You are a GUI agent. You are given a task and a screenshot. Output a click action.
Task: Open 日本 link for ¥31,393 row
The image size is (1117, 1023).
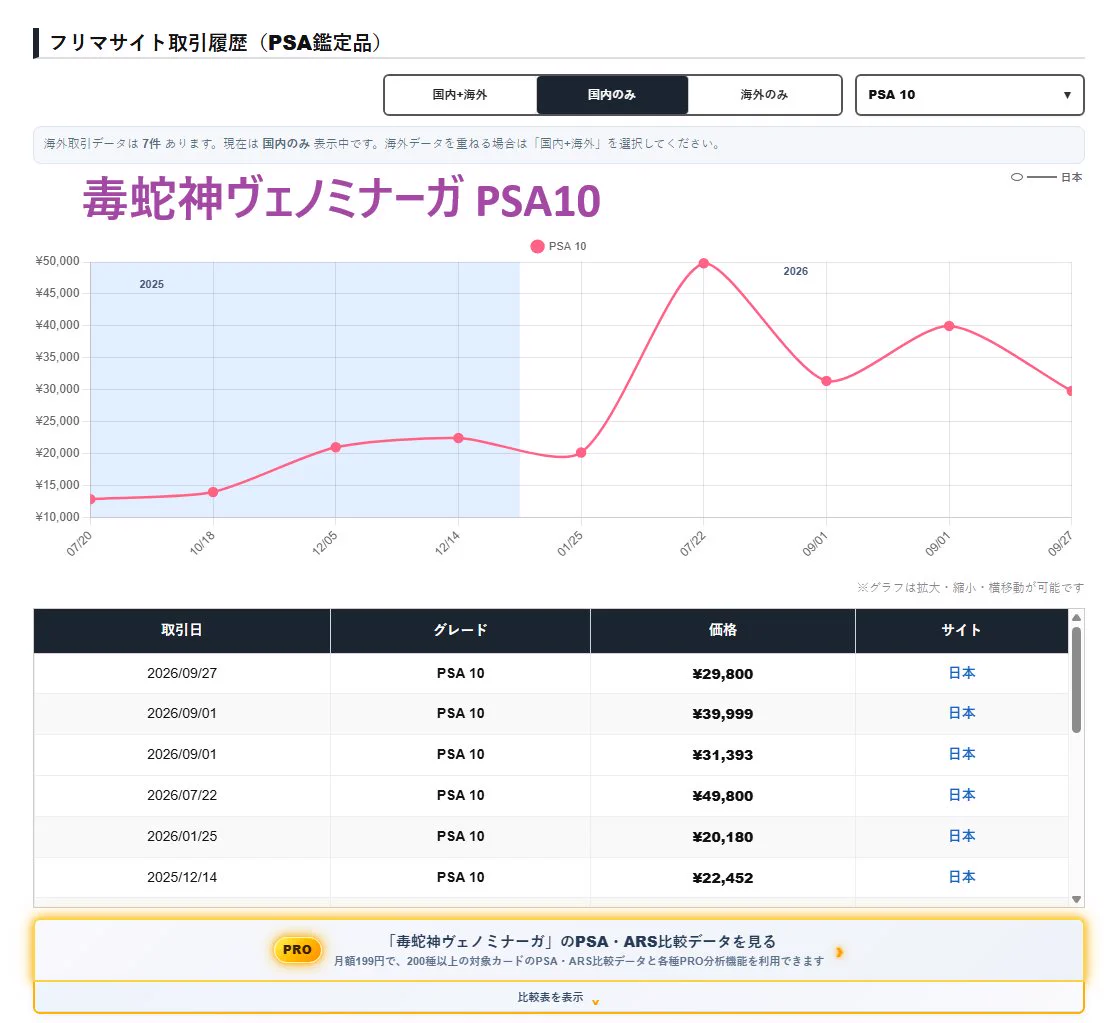[x=961, y=754]
